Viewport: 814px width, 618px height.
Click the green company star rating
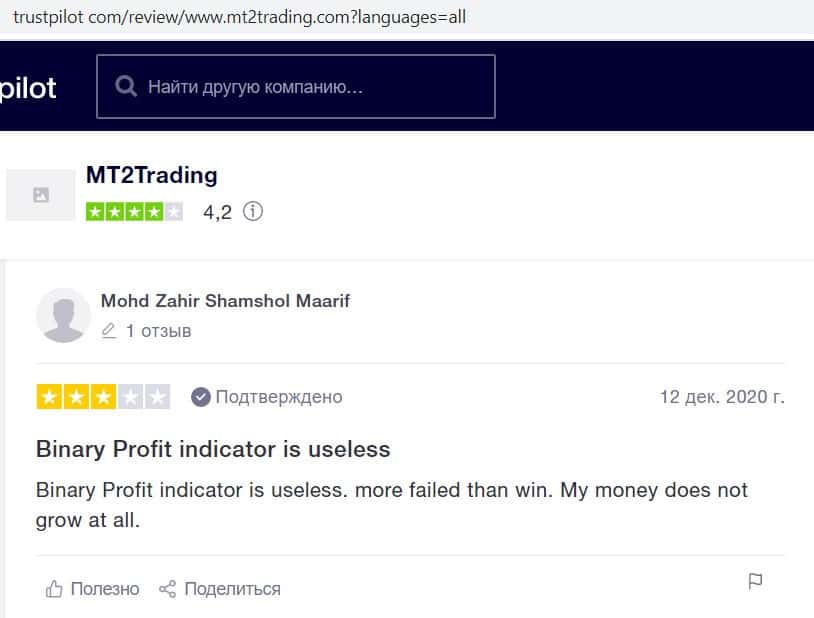[x=134, y=212]
